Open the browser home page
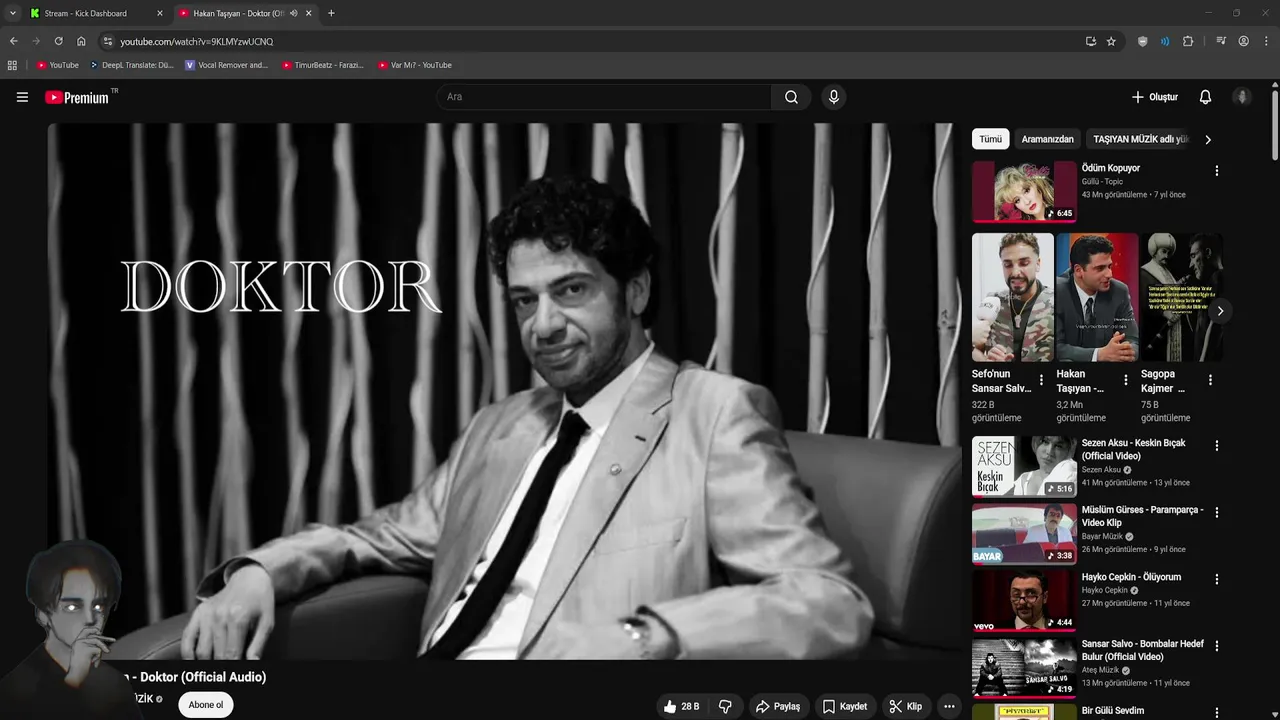This screenshot has height=720, width=1280. [x=81, y=41]
